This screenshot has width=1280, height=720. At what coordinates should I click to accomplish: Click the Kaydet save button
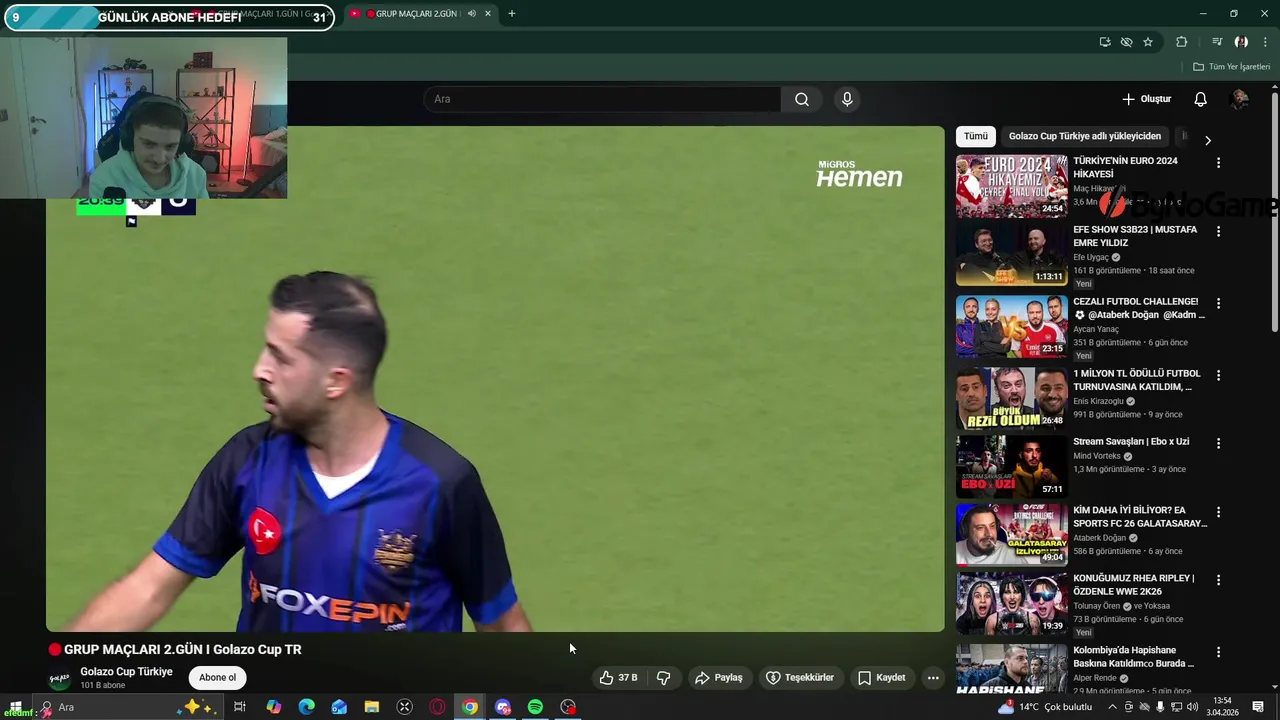(882, 678)
